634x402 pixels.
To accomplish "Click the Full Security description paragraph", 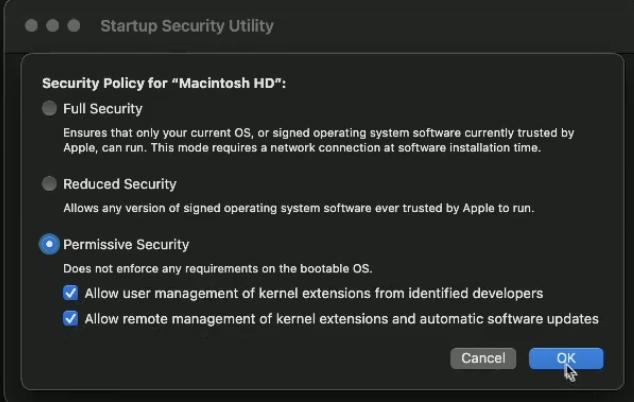I will 319,140.
